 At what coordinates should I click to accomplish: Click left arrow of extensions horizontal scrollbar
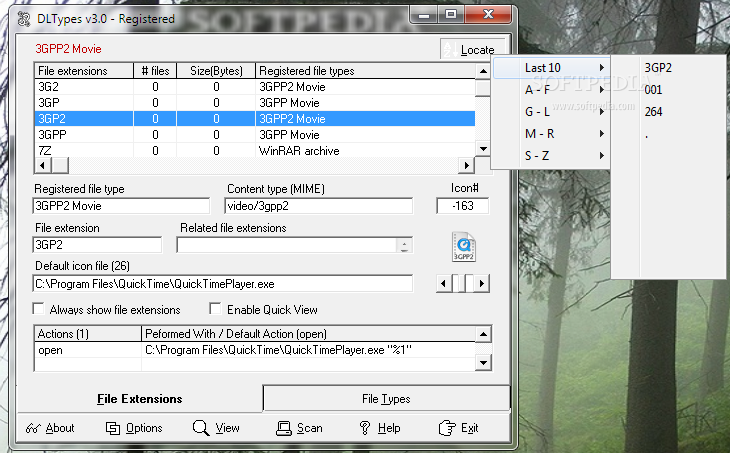coord(42,165)
